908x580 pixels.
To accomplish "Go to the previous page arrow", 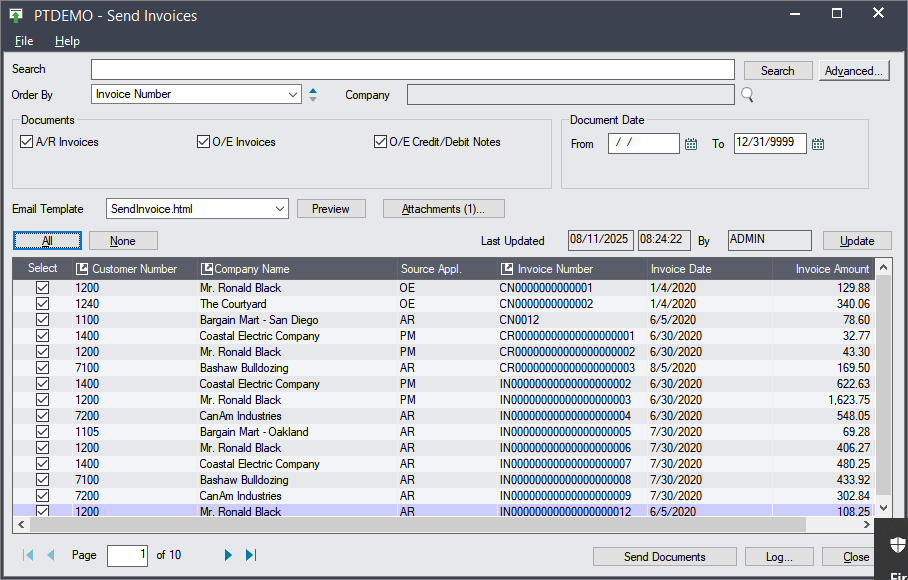I will point(51,555).
